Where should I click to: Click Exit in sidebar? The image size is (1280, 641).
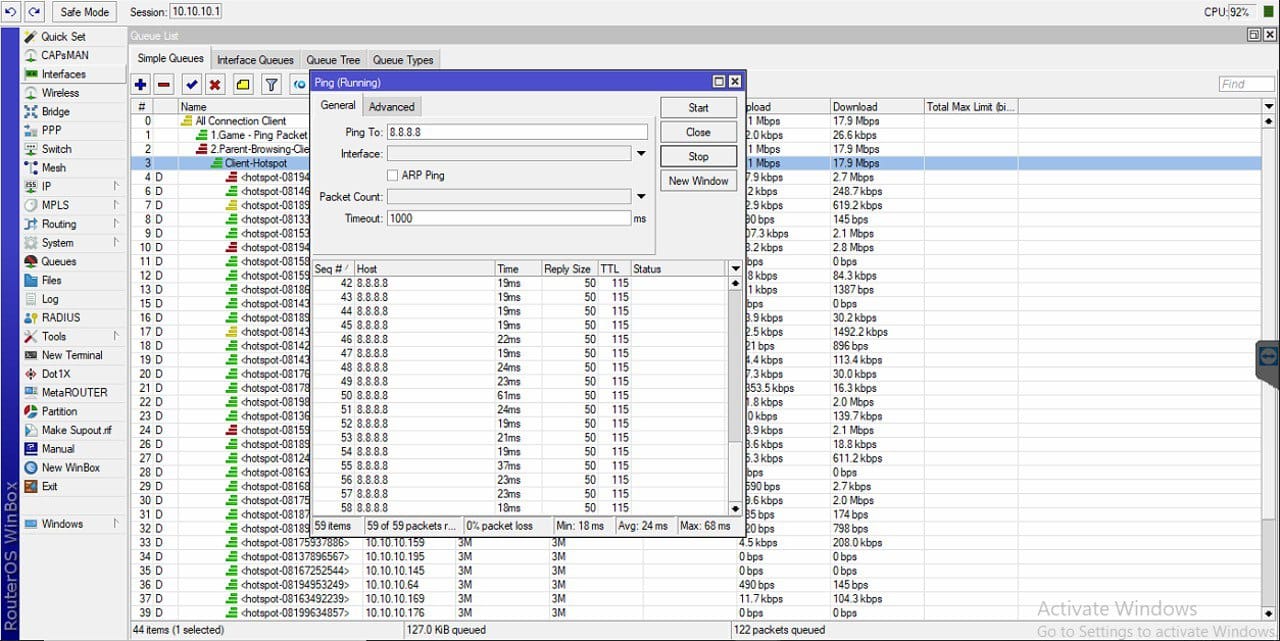click(x=49, y=486)
